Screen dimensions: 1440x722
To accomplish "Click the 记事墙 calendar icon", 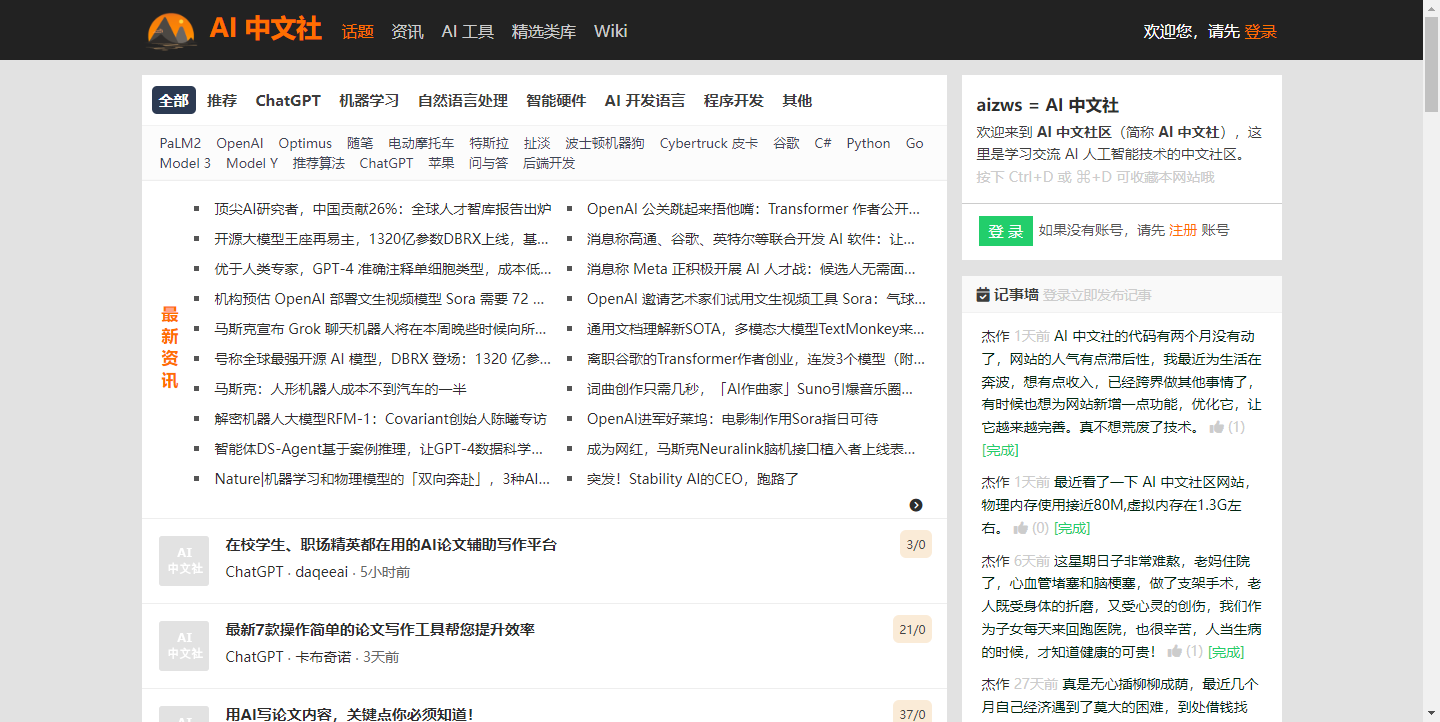I will click(x=983, y=295).
